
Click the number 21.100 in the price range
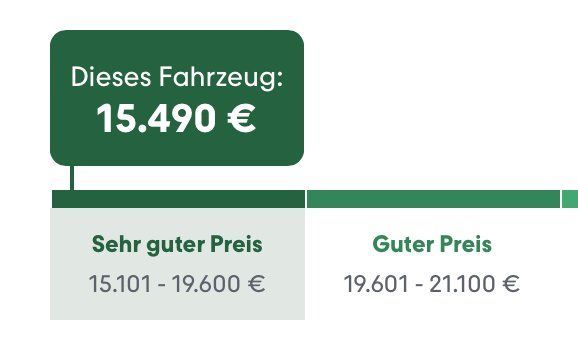click(462, 284)
